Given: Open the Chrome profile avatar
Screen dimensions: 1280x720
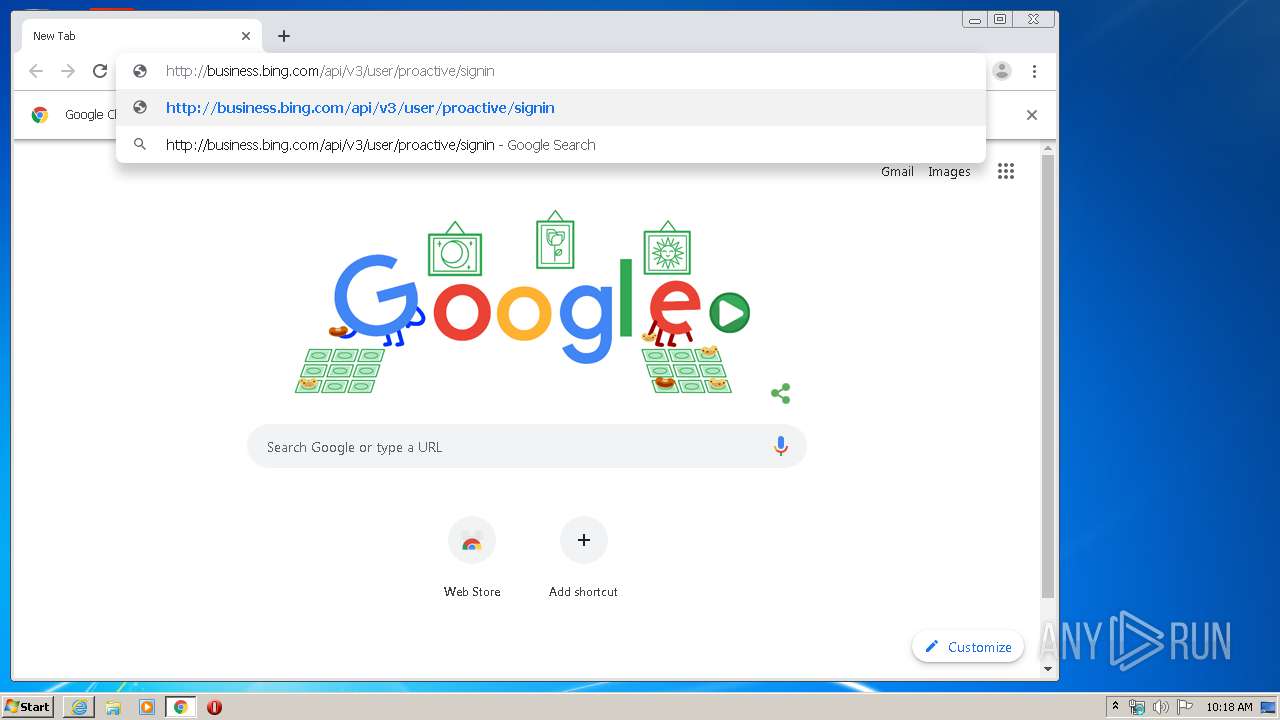Looking at the screenshot, I should (1002, 71).
